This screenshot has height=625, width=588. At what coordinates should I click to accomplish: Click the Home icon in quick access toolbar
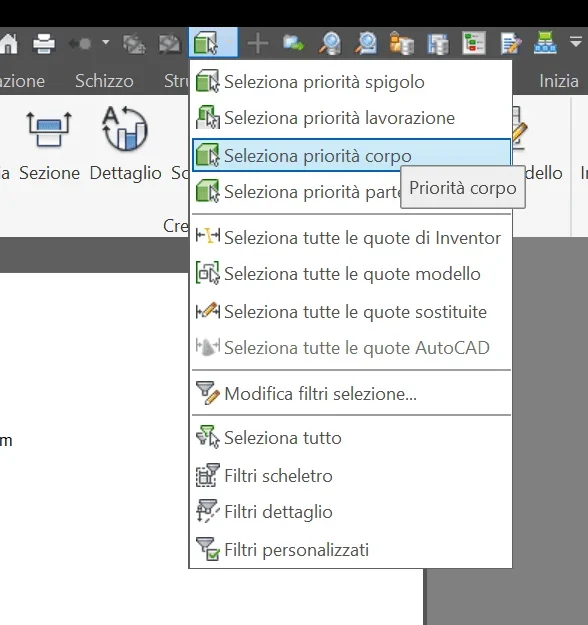8,43
